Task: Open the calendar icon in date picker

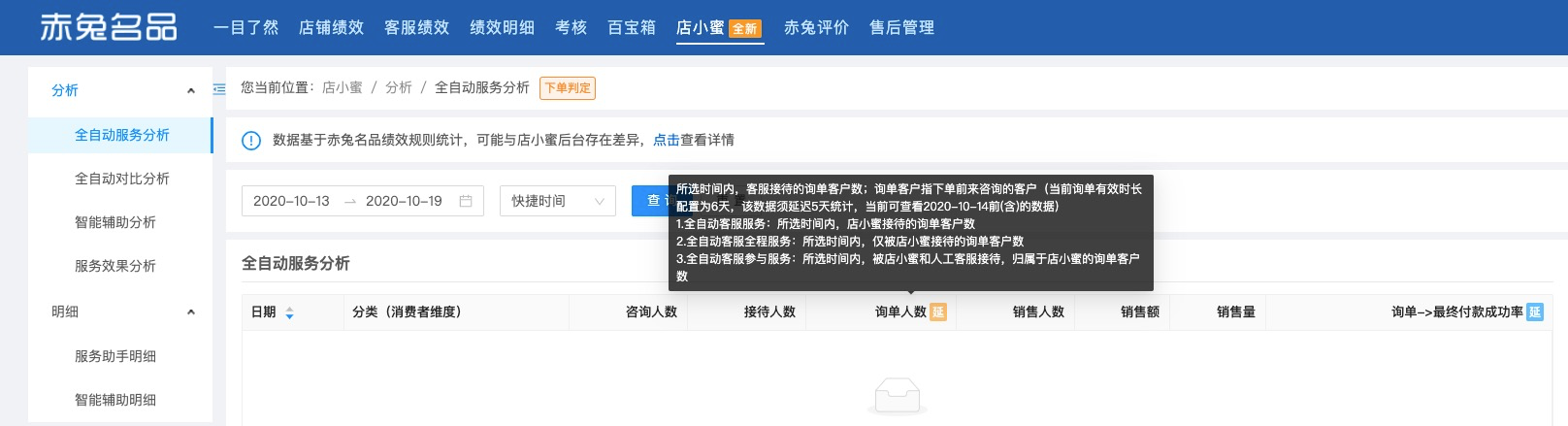Action: pos(466,201)
